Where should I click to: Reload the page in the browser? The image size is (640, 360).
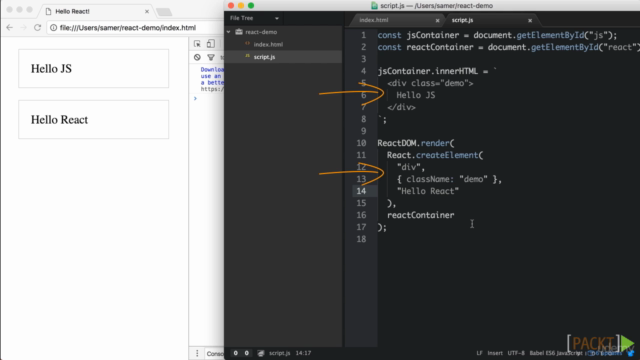tap(37, 27)
